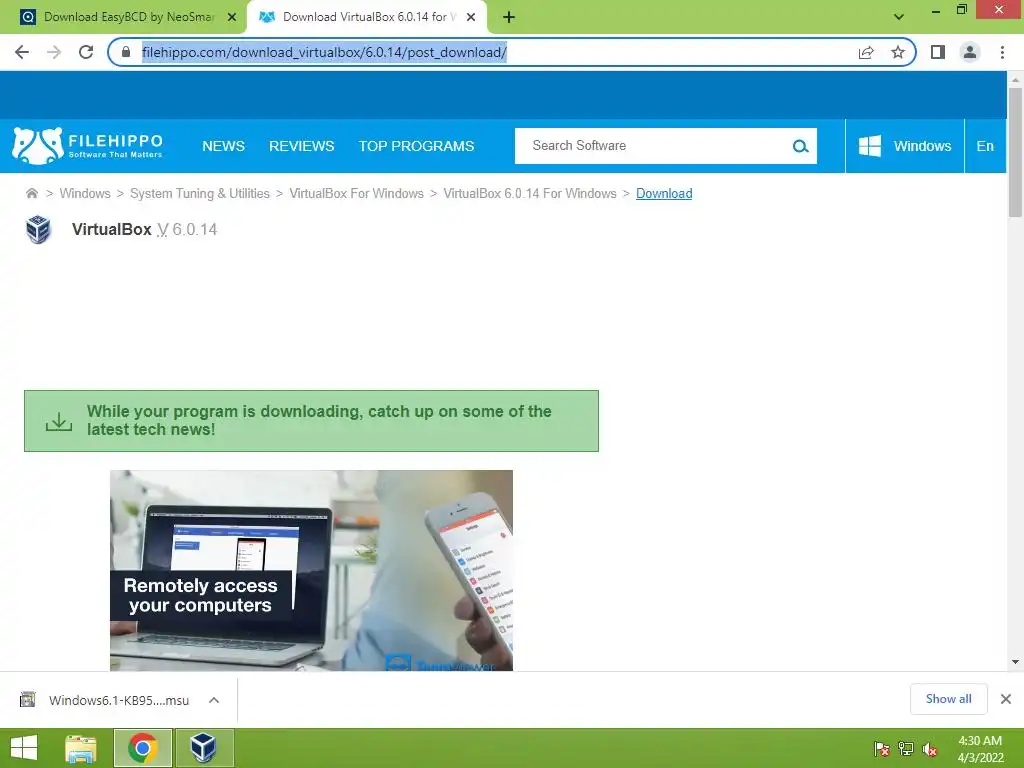Open the En language selector
1024x768 pixels.
(x=985, y=146)
